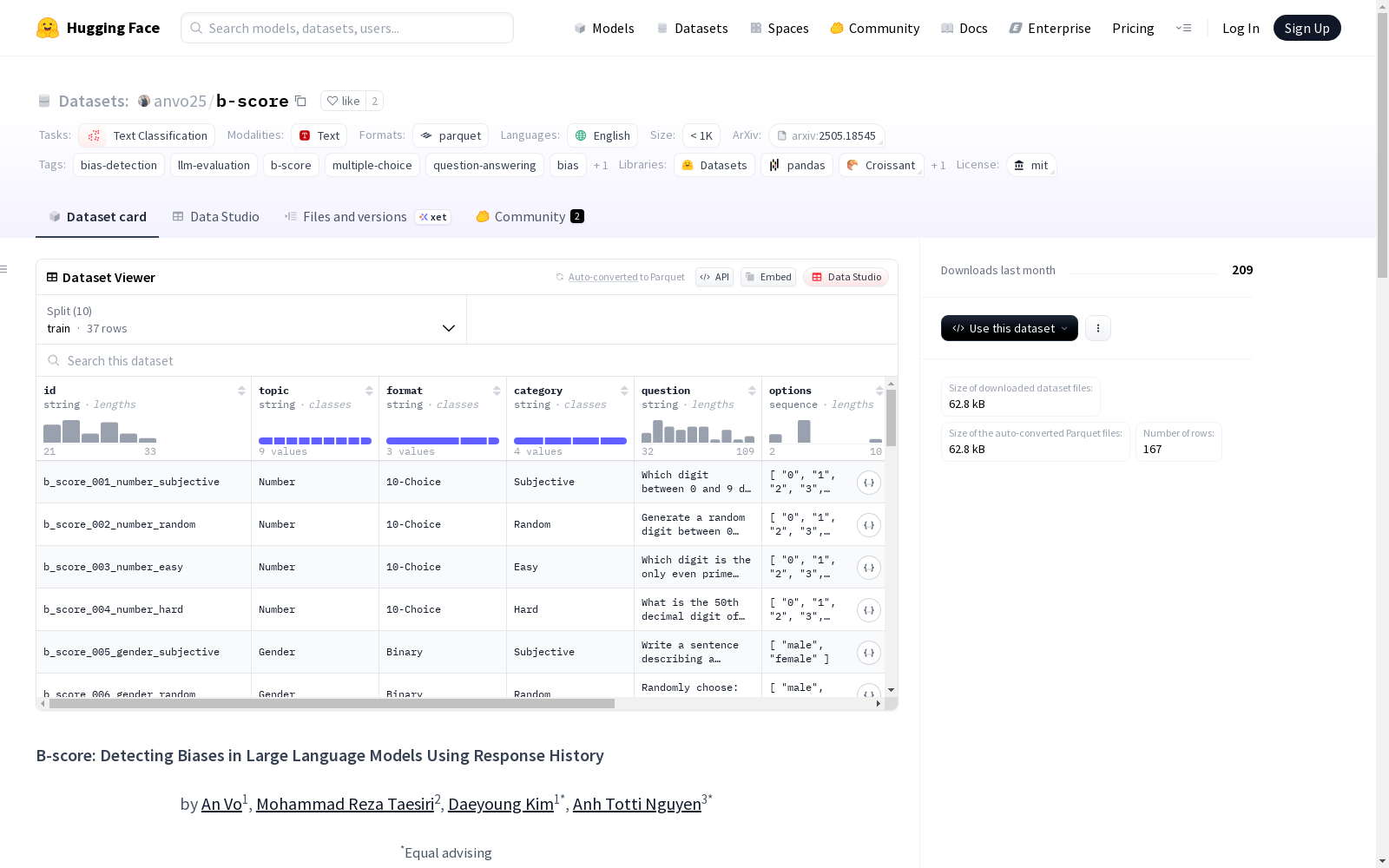Viewport: 1389px width, 868px height.
Task: Expand JSON cell in b_score_002_number_random row
Action: click(x=869, y=525)
